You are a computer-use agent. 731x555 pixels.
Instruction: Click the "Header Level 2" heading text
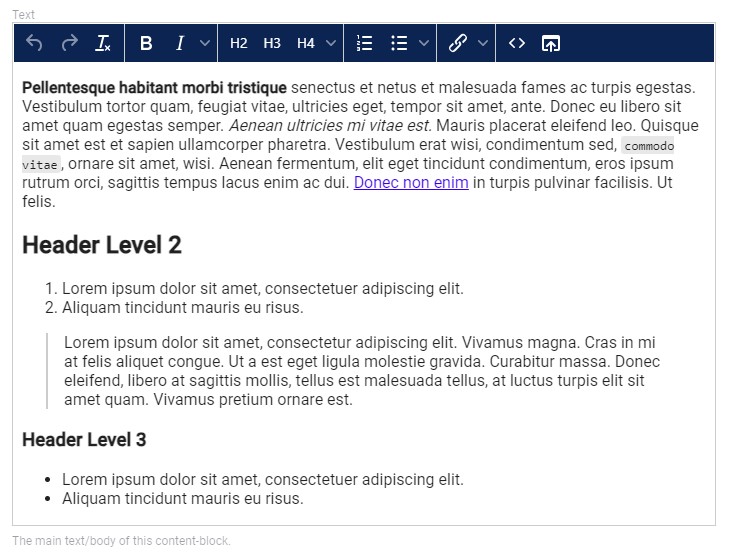tap(102, 245)
